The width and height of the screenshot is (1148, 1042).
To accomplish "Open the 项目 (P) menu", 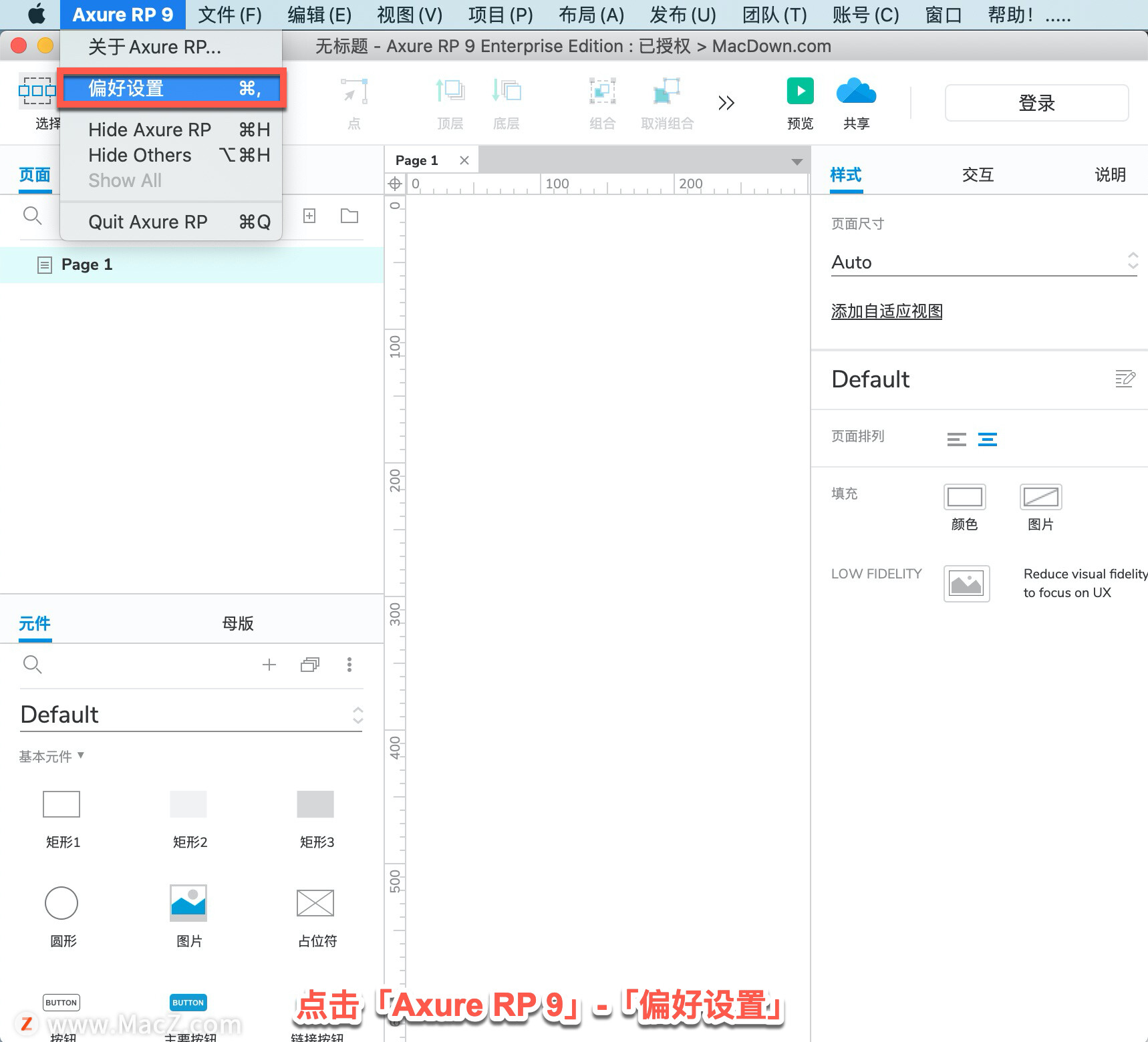I will coord(500,15).
